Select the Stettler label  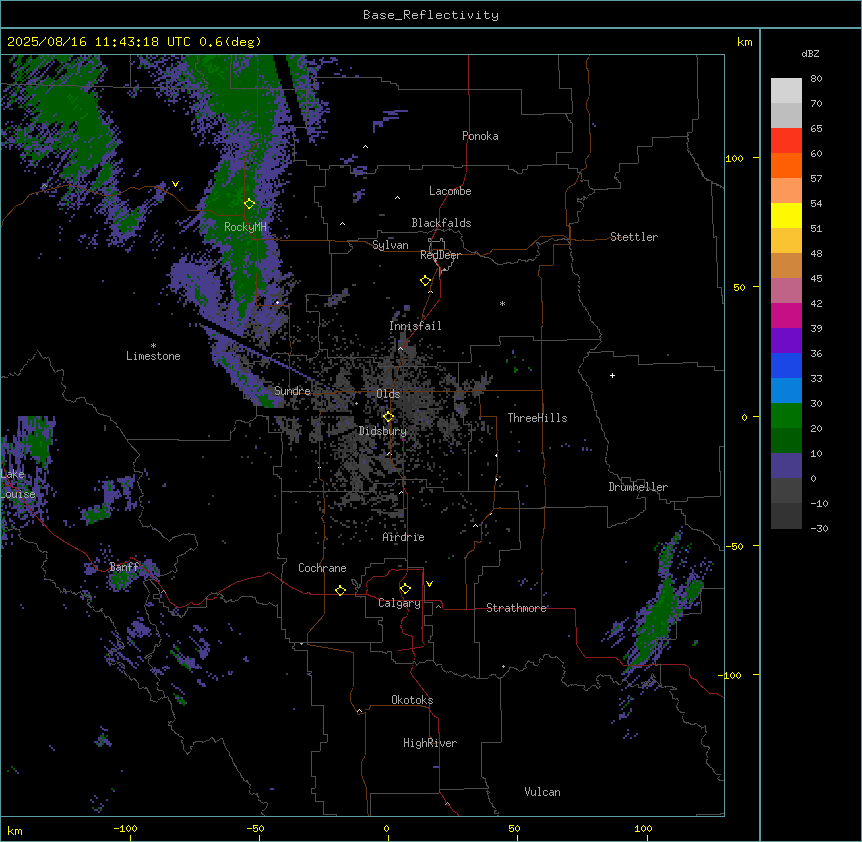coord(634,237)
